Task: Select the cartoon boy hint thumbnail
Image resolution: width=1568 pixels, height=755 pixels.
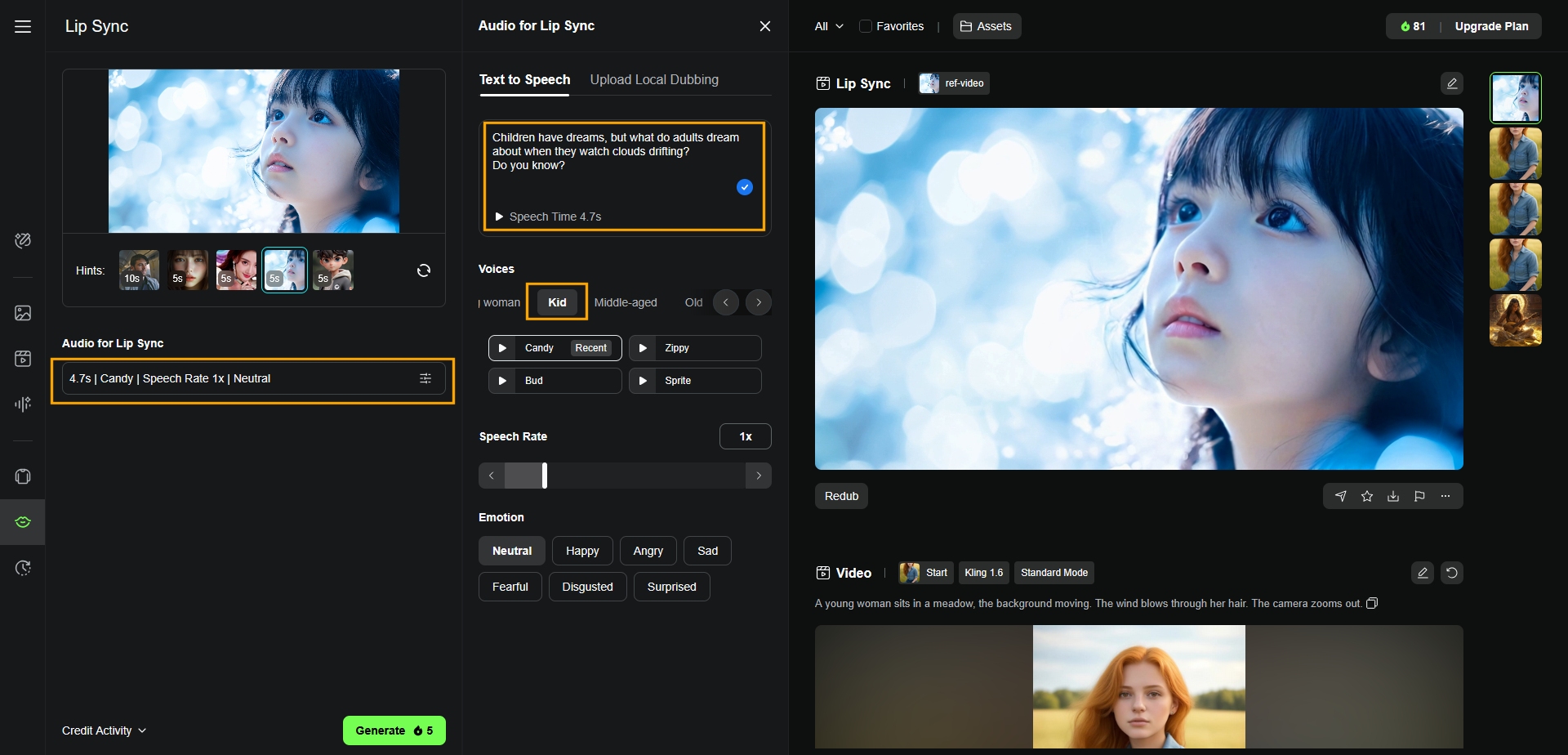Action: [333, 270]
